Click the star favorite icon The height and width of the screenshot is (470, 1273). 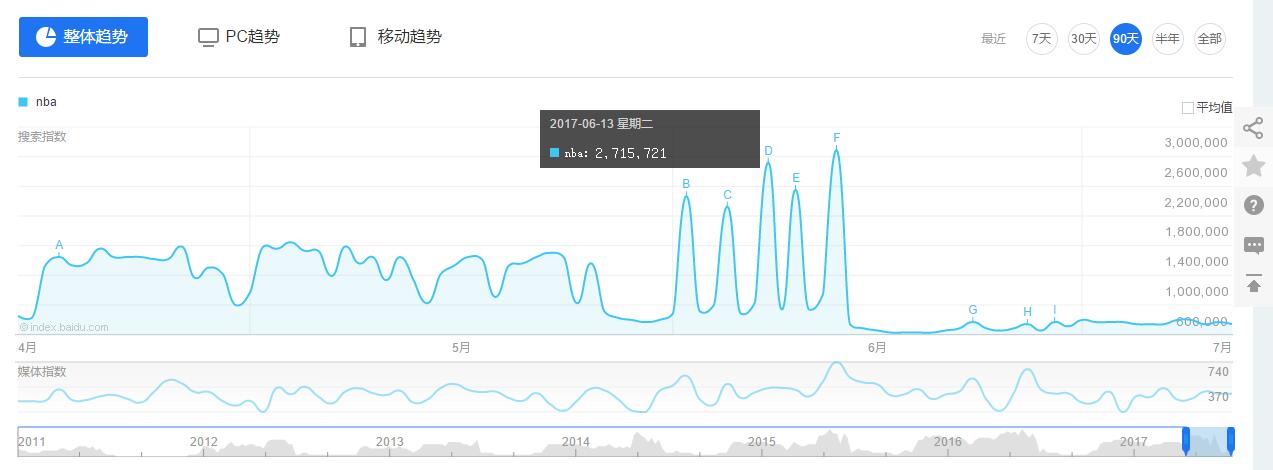1253,166
